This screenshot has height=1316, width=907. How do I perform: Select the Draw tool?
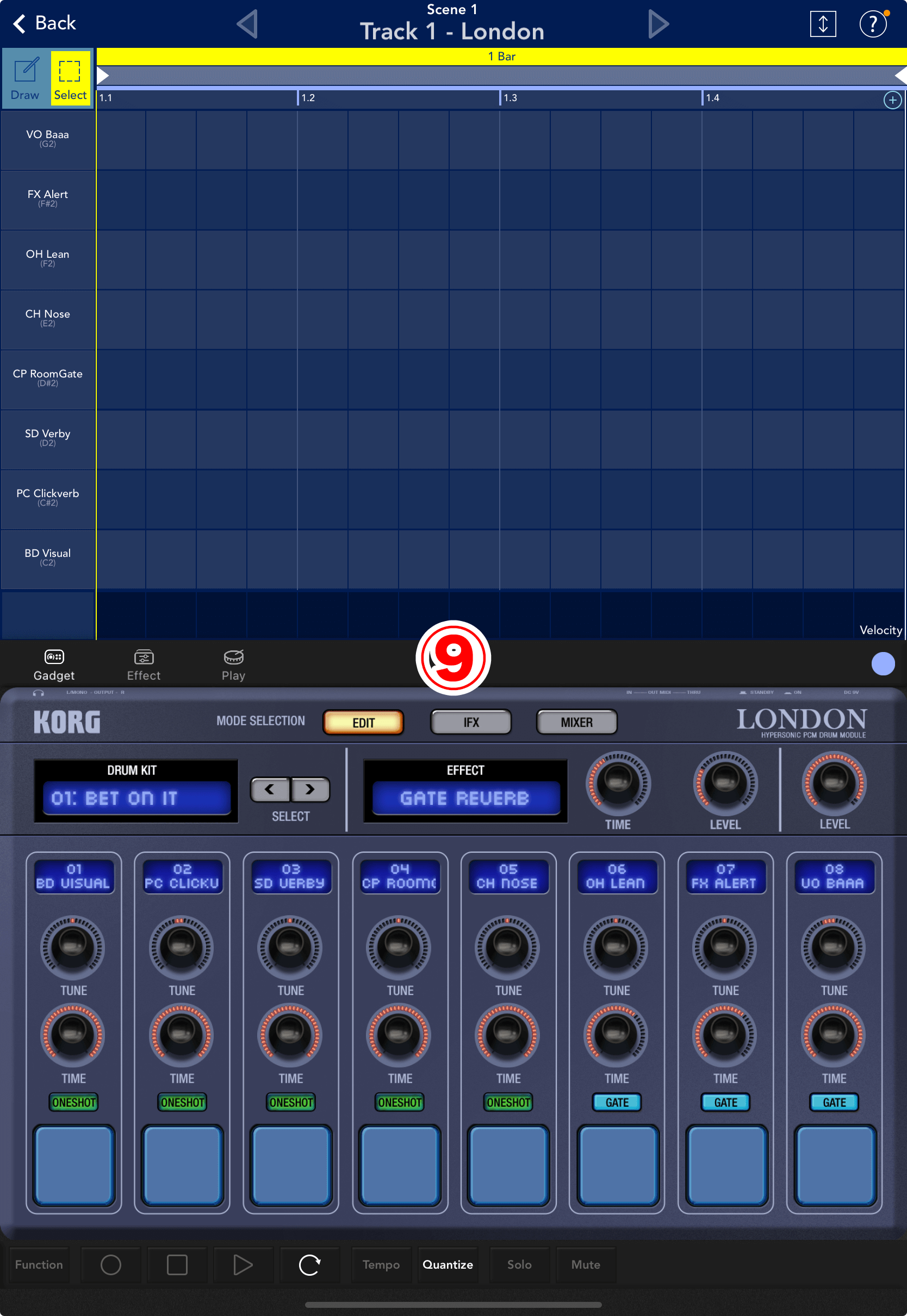pyautogui.click(x=25, y=78)
